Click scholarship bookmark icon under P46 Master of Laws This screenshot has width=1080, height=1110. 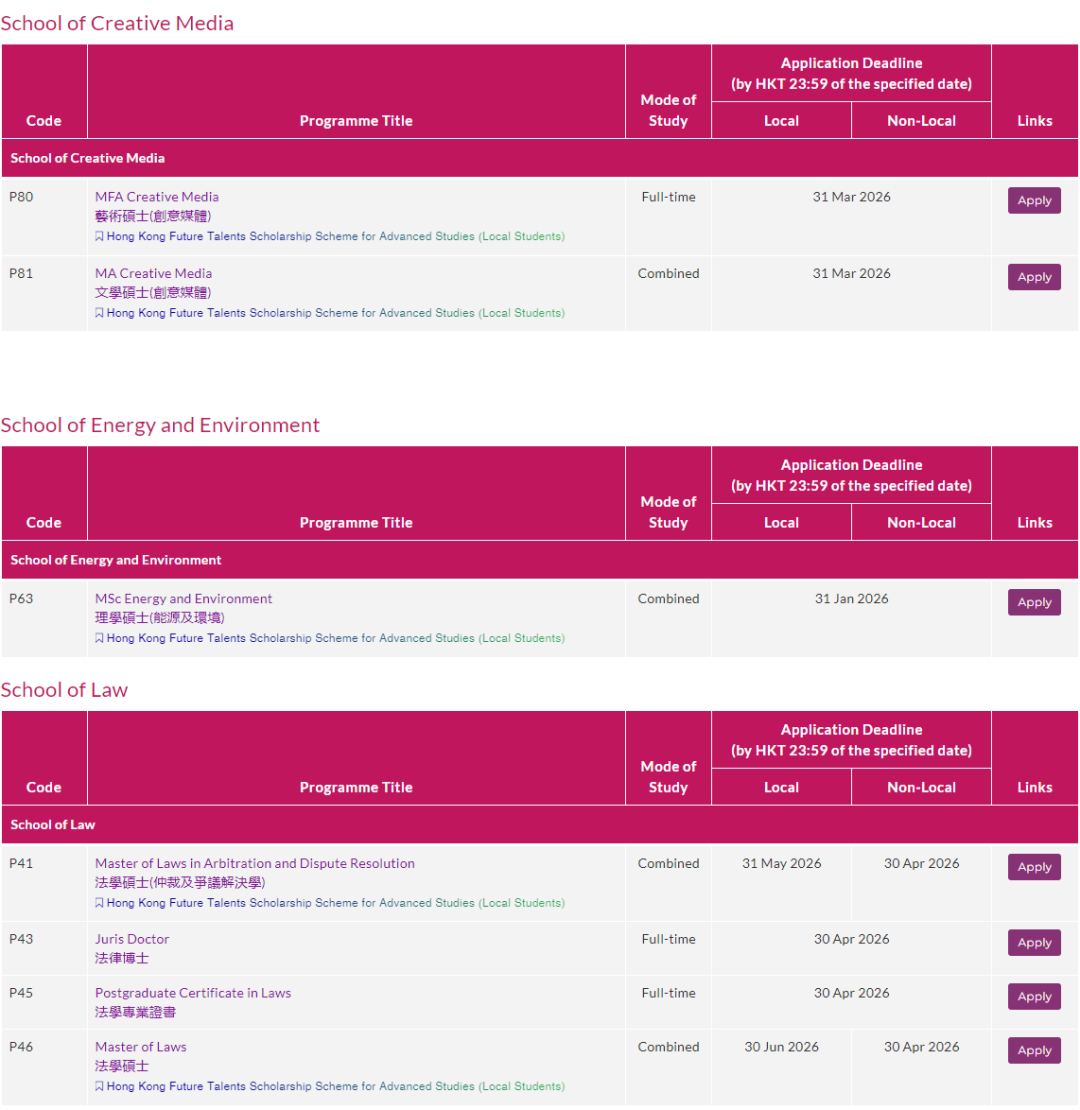(99, 1086)
